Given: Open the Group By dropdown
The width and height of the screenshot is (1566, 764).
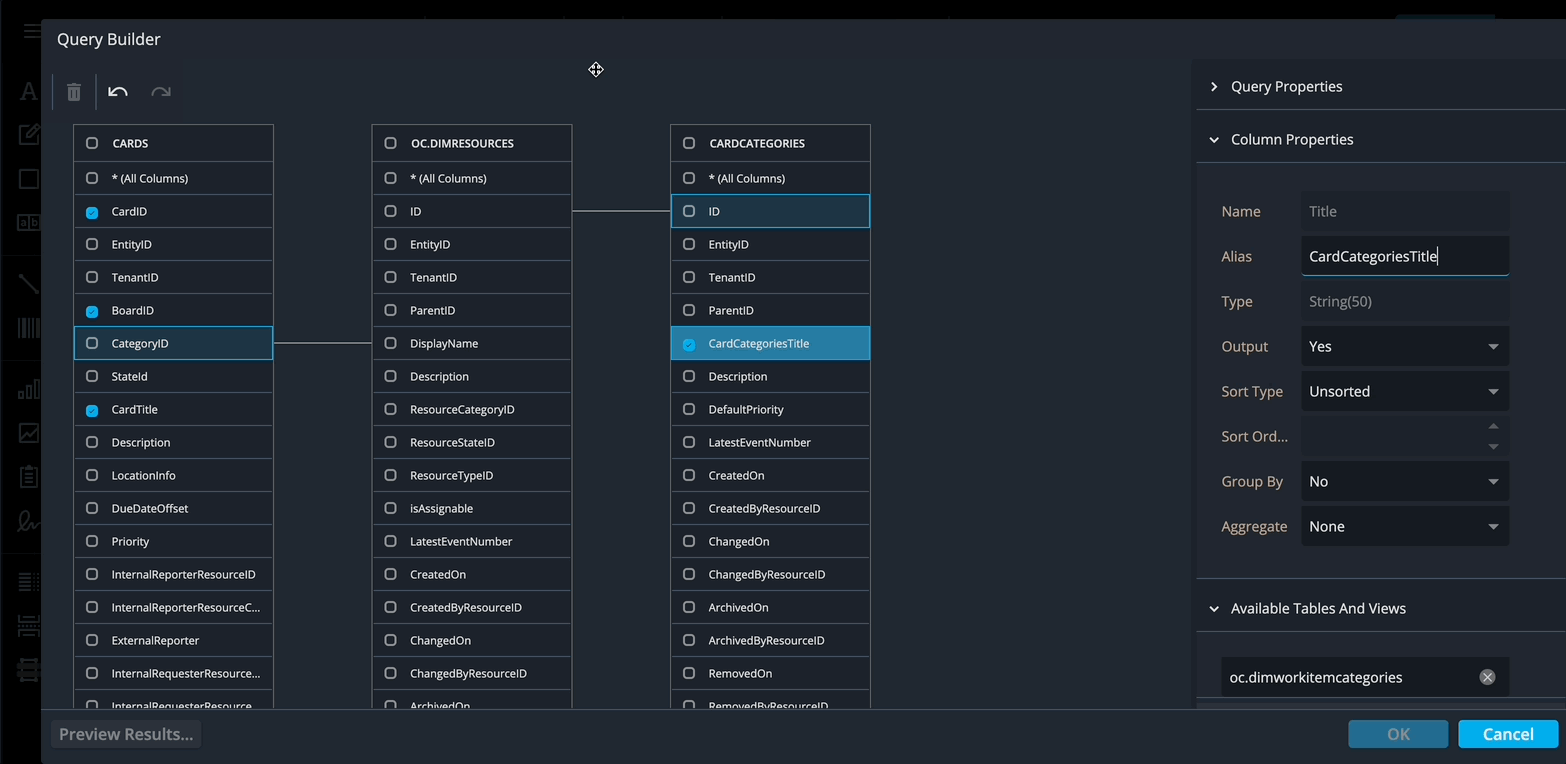Looking at the screenshot, I should click(1405, 481).
